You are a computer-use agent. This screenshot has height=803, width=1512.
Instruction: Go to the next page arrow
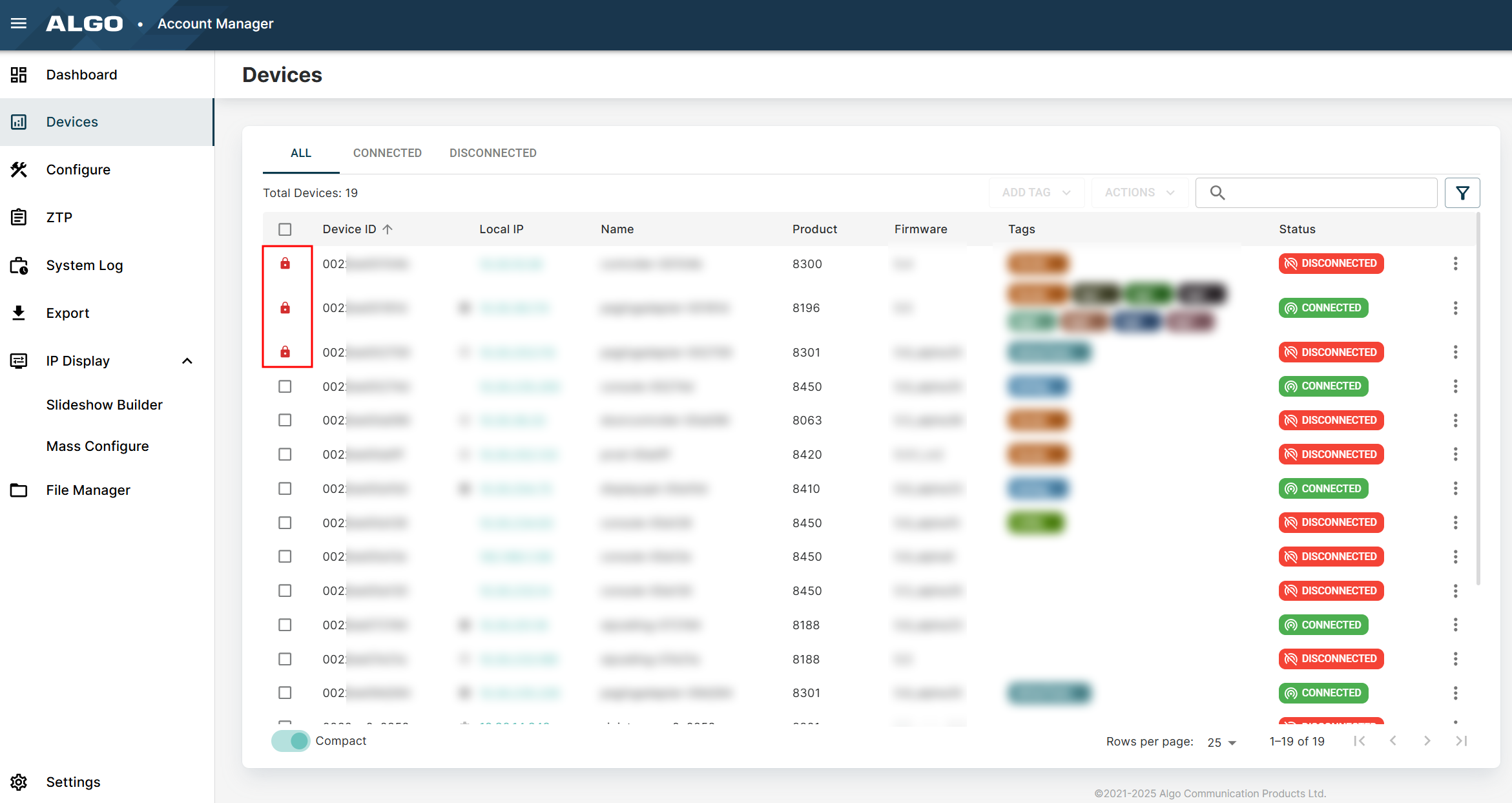pyautogui.click(x=1427, y=741)
